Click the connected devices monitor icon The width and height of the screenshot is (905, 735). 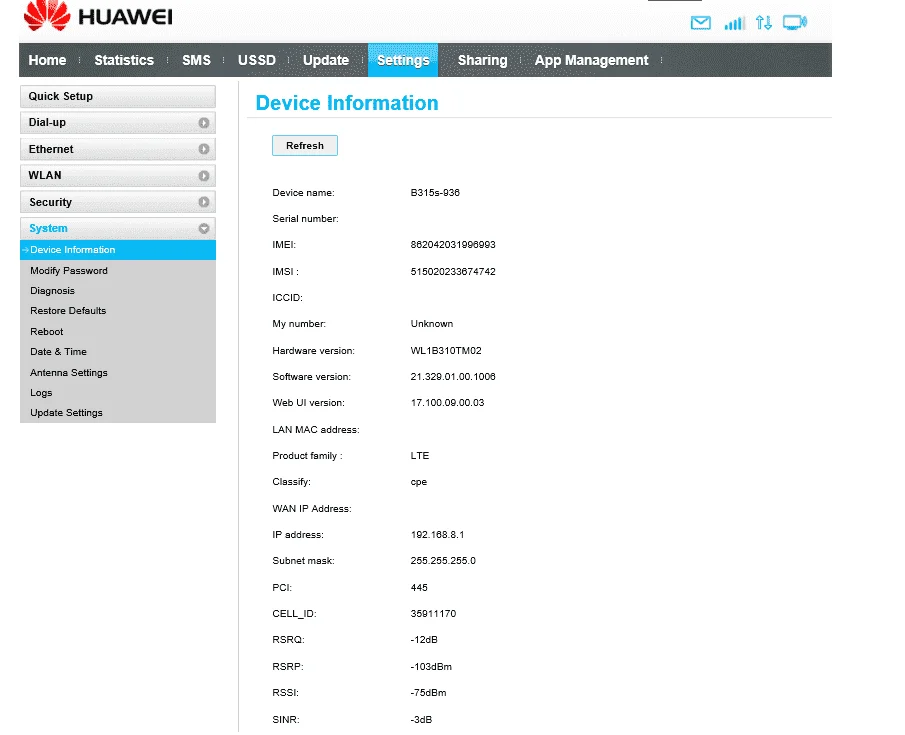coord(794,23)
